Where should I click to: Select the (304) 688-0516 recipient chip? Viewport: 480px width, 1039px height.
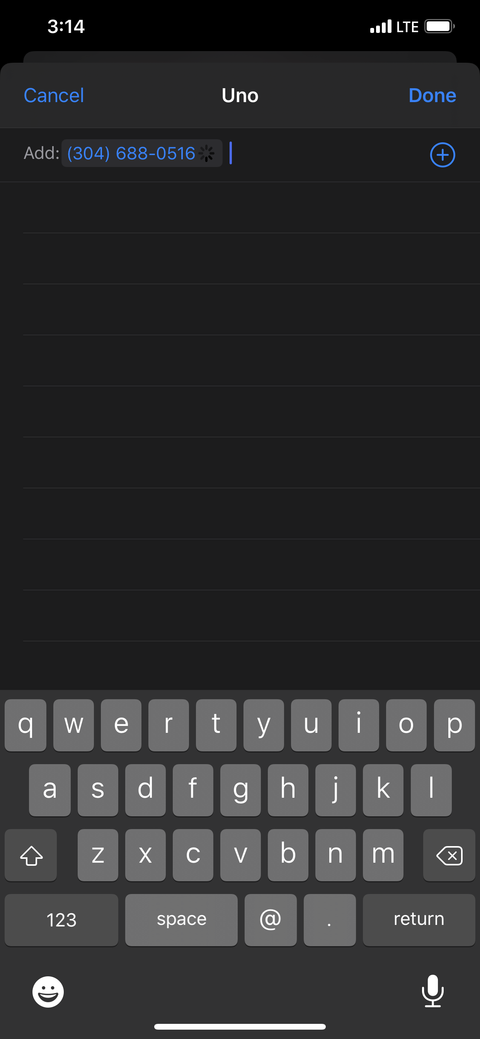pyautogui.click(x=142, y=154)
